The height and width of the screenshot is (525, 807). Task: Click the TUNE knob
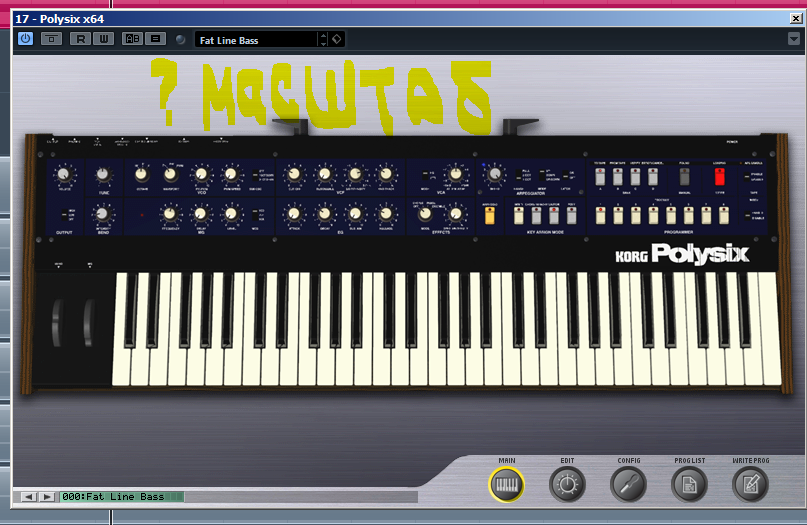[103, 175]
